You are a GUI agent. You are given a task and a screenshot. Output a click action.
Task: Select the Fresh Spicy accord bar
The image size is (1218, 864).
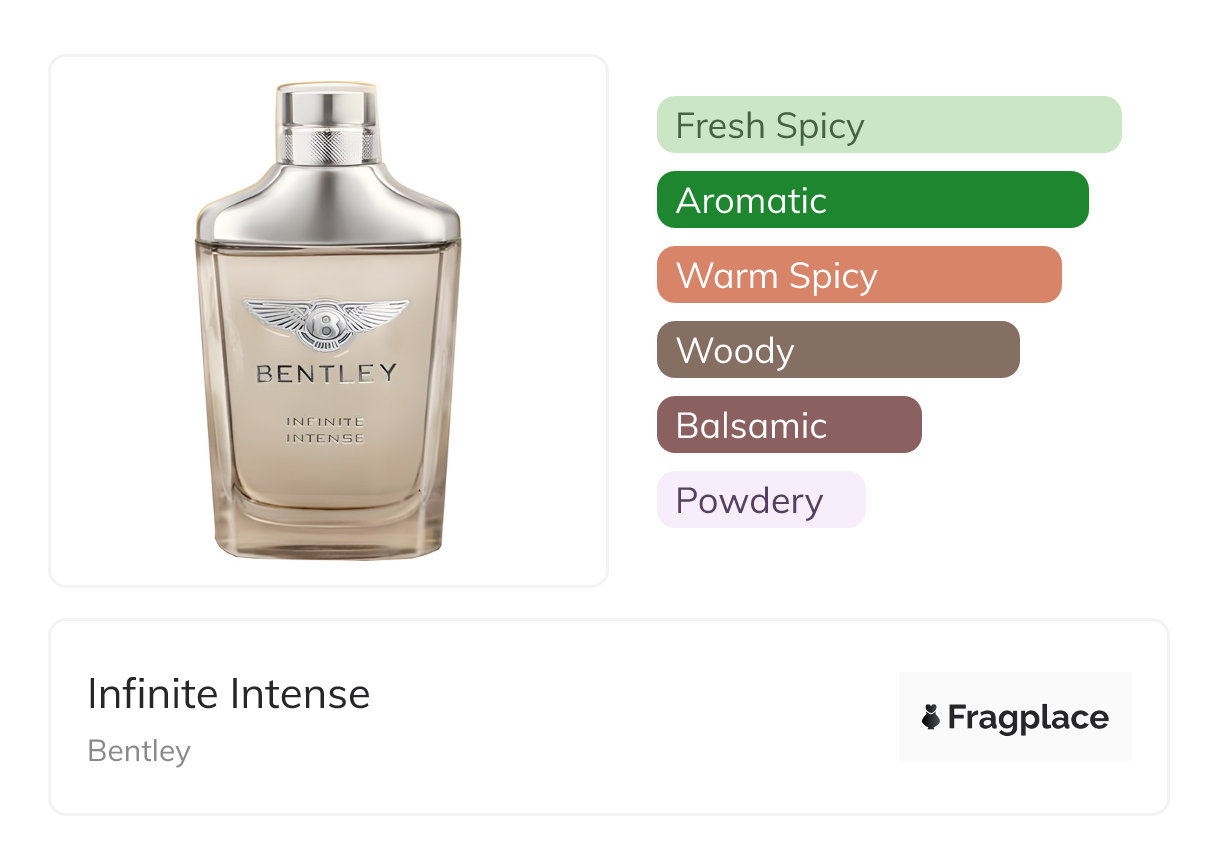click(x=888, y=125)
